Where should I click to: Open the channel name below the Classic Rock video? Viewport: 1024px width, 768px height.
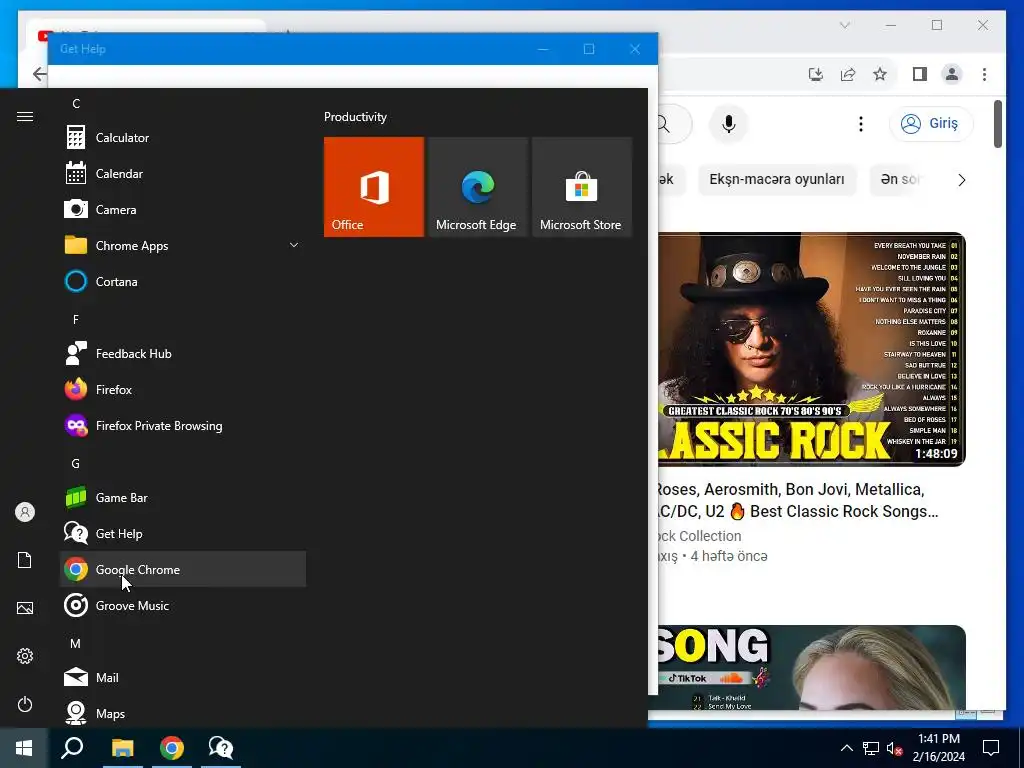coord(699,536)
